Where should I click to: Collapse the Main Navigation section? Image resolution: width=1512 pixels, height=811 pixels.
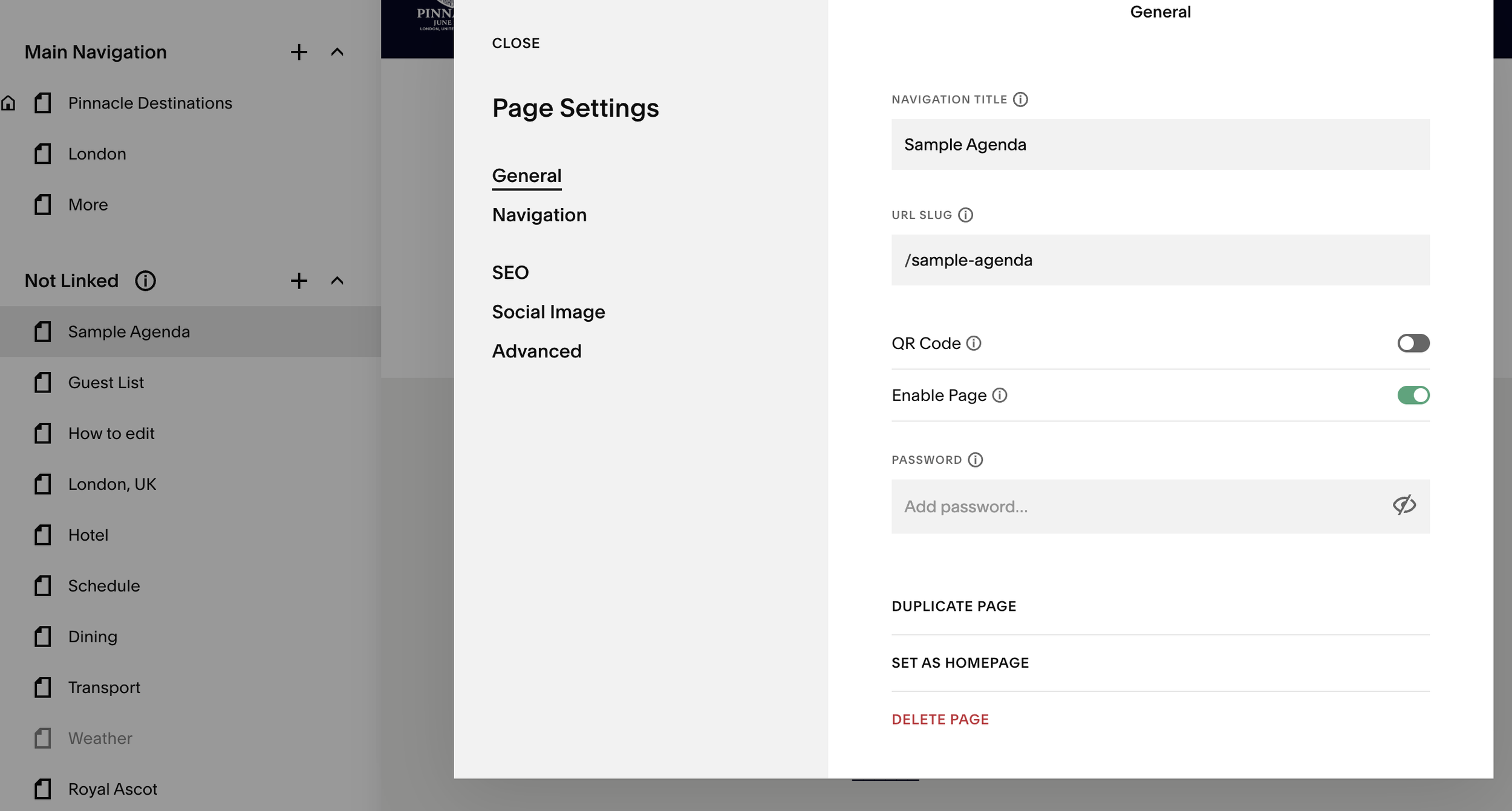tap(337, 52)
